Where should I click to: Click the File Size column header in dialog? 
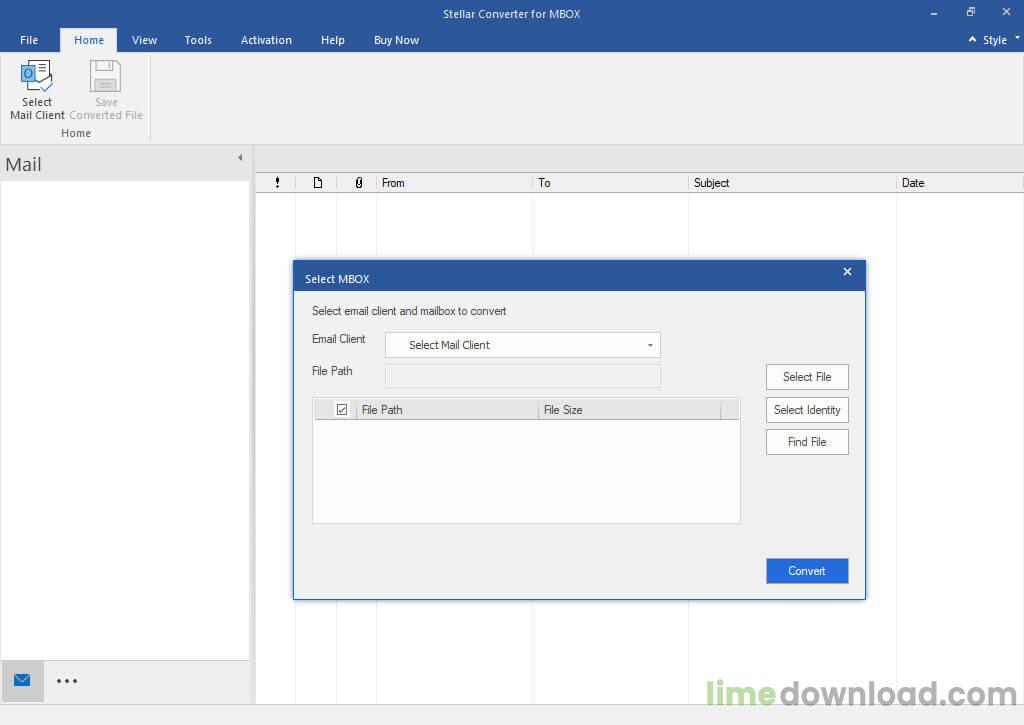(630, 410)
